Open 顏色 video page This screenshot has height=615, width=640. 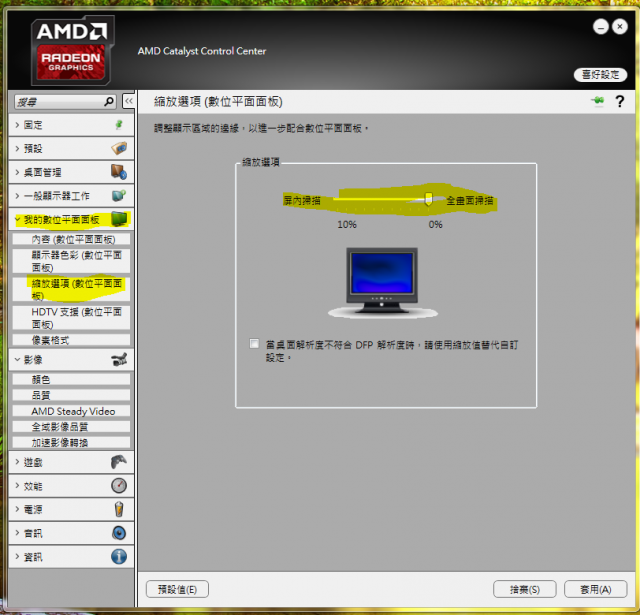[x=71, y=380]
